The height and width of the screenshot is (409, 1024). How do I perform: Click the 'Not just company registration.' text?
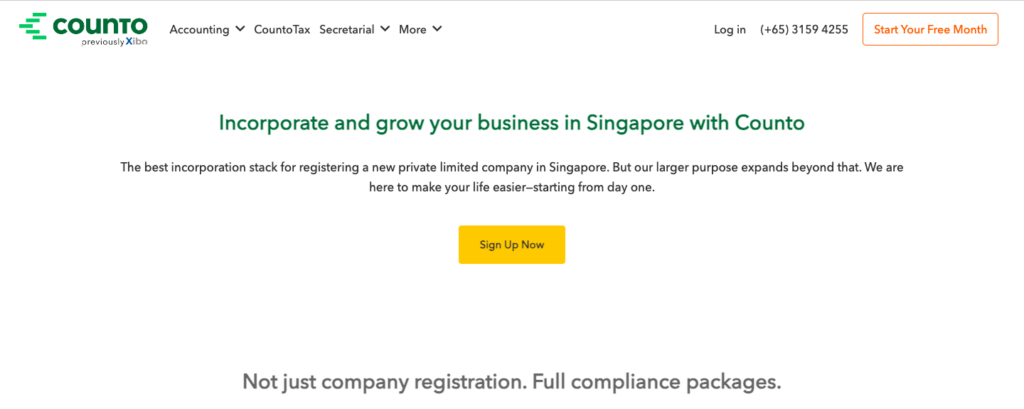point(384,382)
